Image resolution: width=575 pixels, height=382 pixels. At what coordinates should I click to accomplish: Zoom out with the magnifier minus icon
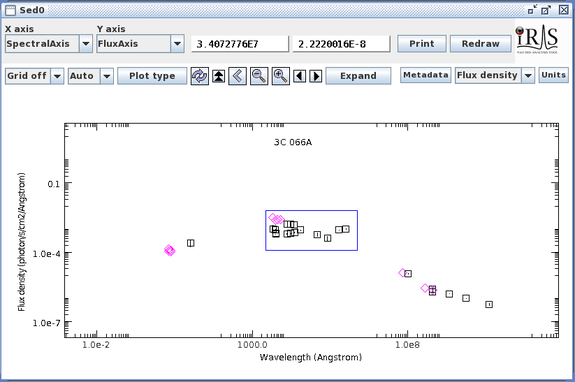pos(259,76)
